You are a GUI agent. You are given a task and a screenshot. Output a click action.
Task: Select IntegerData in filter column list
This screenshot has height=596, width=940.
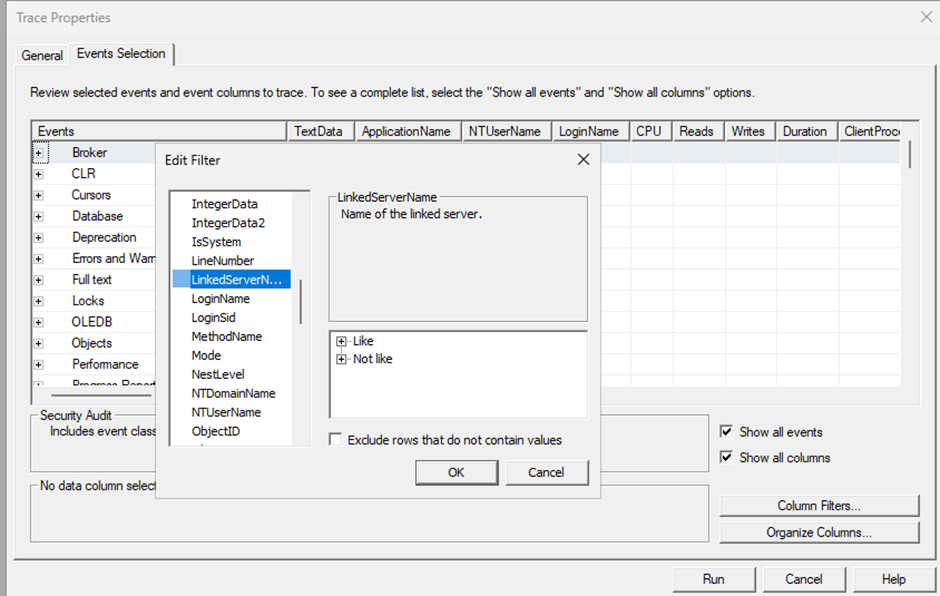point(225,204)
